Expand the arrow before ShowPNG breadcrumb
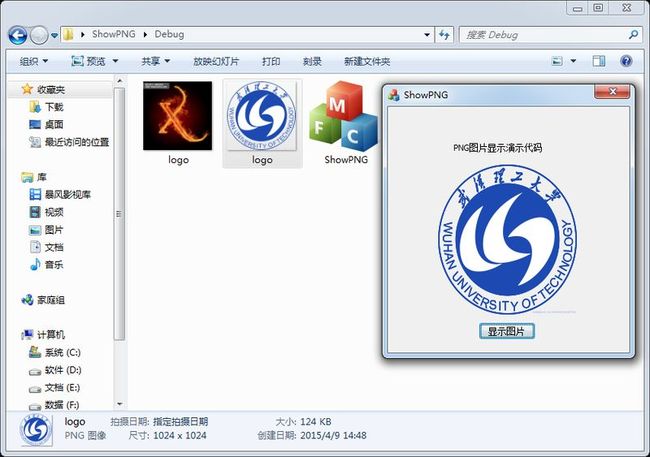This screenshot has height=457, width=650. pos(82,34)
